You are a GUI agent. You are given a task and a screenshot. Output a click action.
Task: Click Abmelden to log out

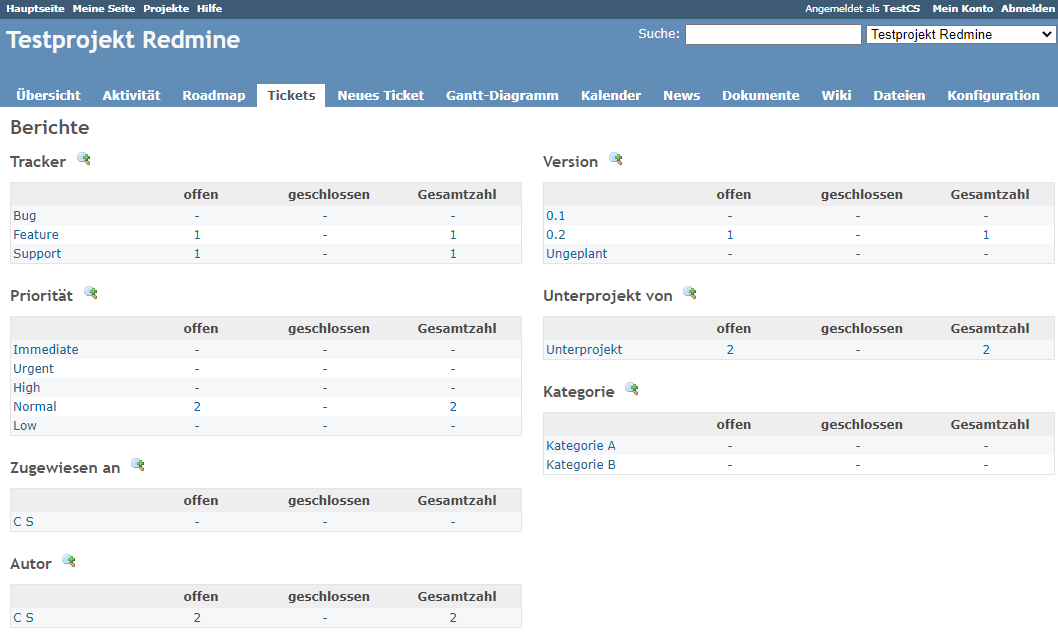tap(1028, 9)
